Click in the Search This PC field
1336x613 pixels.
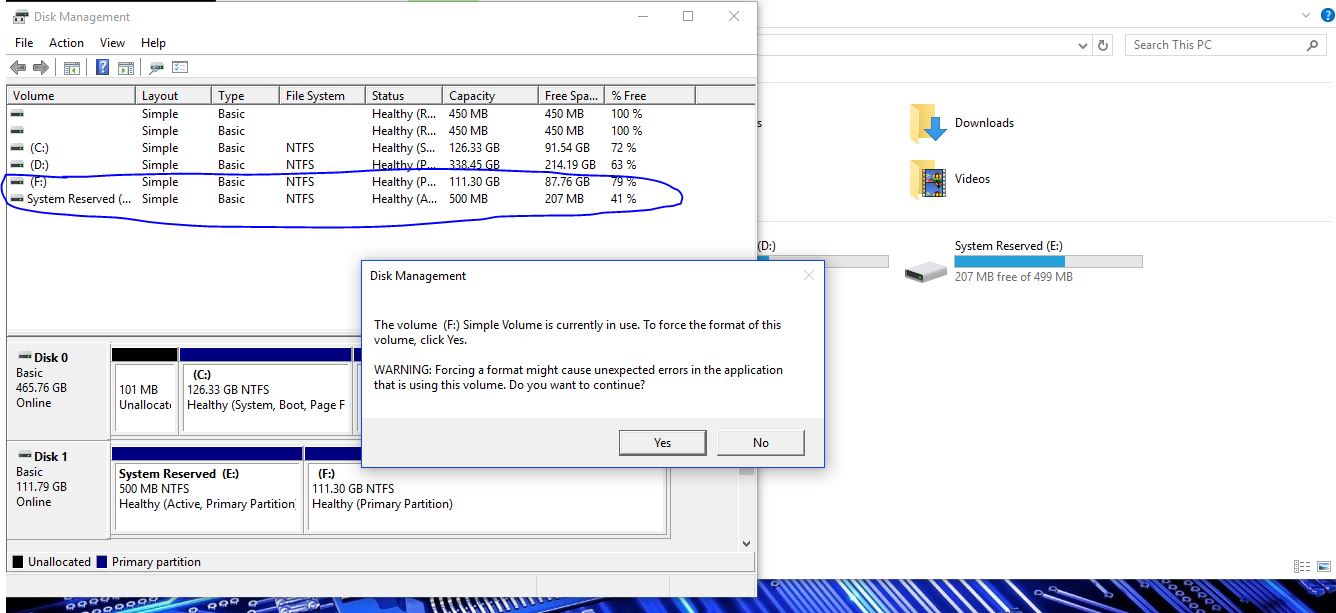1215,45
